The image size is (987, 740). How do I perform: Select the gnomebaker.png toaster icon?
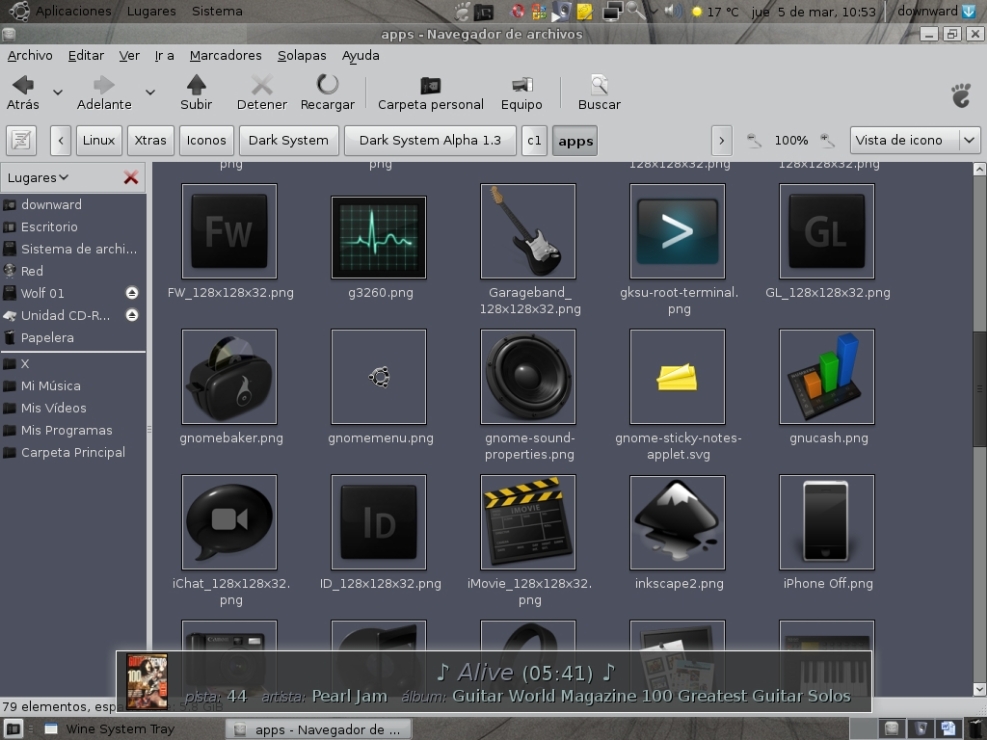(229, 376)
